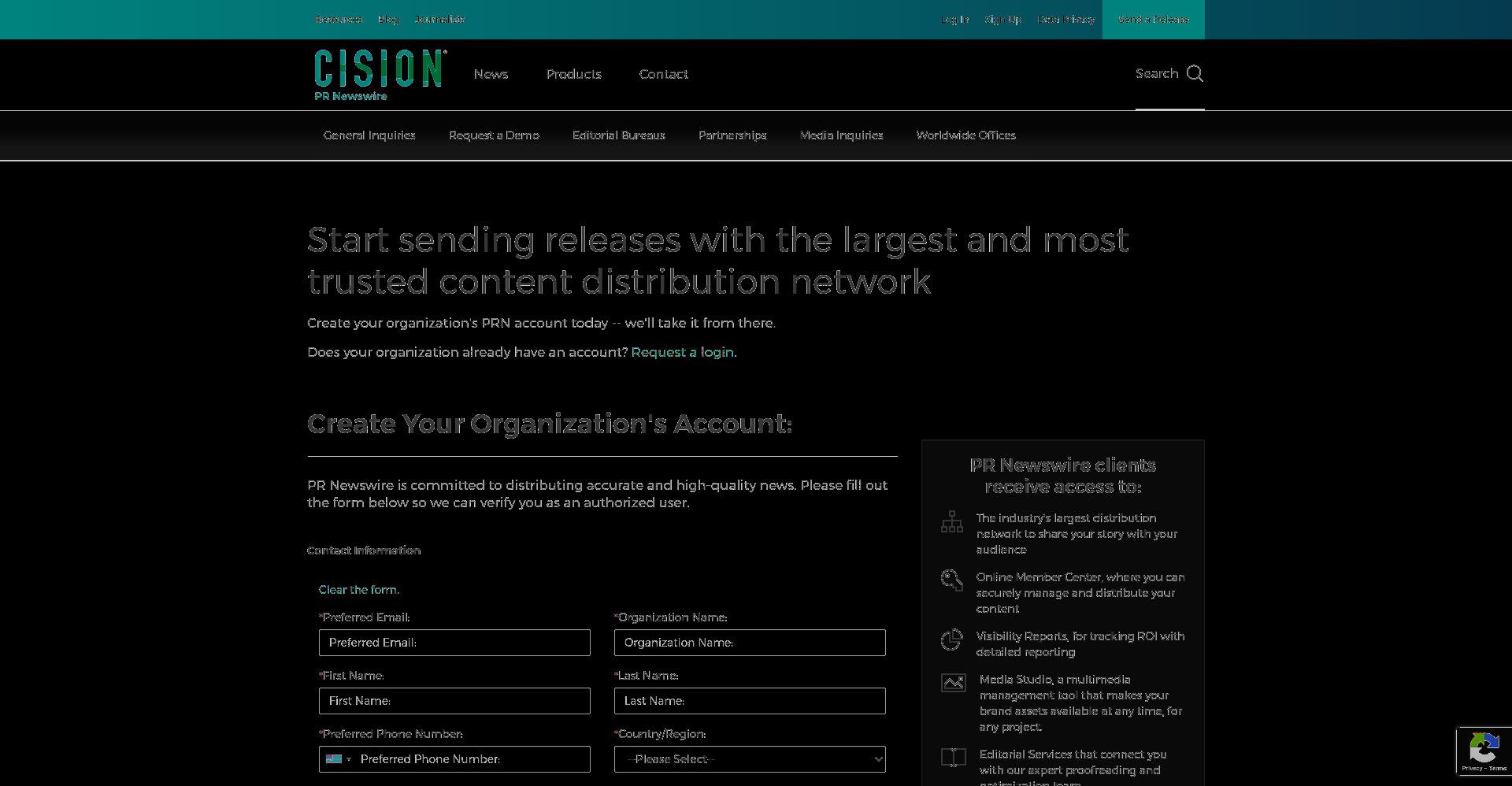Go to Worldwide Offices tab

[966, 135]
